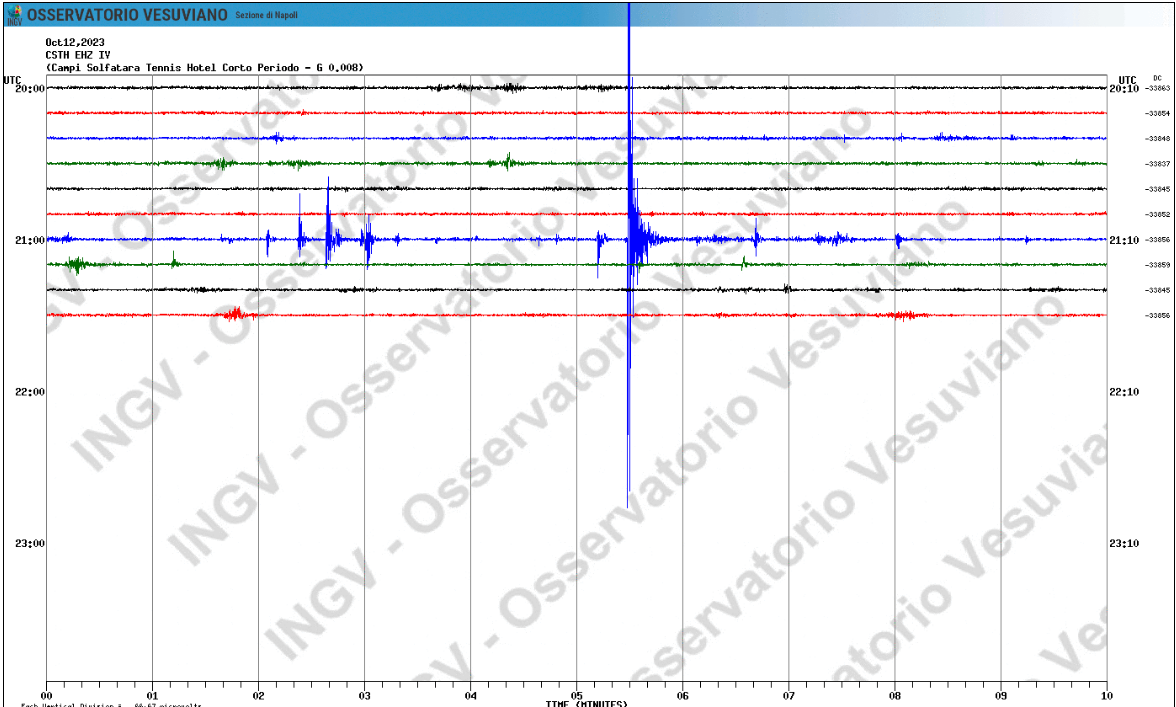Click the 'Sezione di Napoli' header text
The image size is (1176, 707).
(x=266, y=16)
